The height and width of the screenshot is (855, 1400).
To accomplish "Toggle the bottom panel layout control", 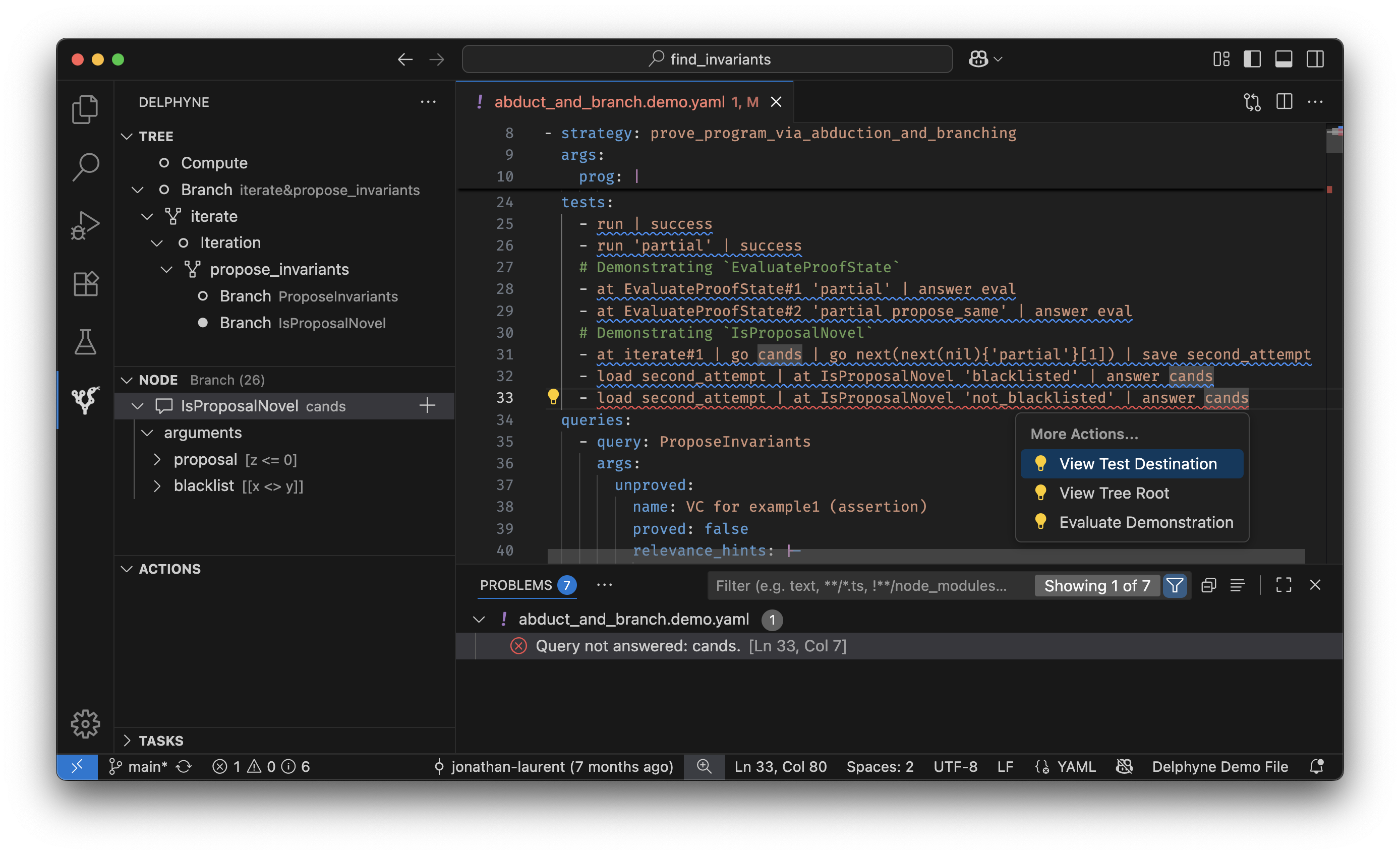I will point(1283,58).
